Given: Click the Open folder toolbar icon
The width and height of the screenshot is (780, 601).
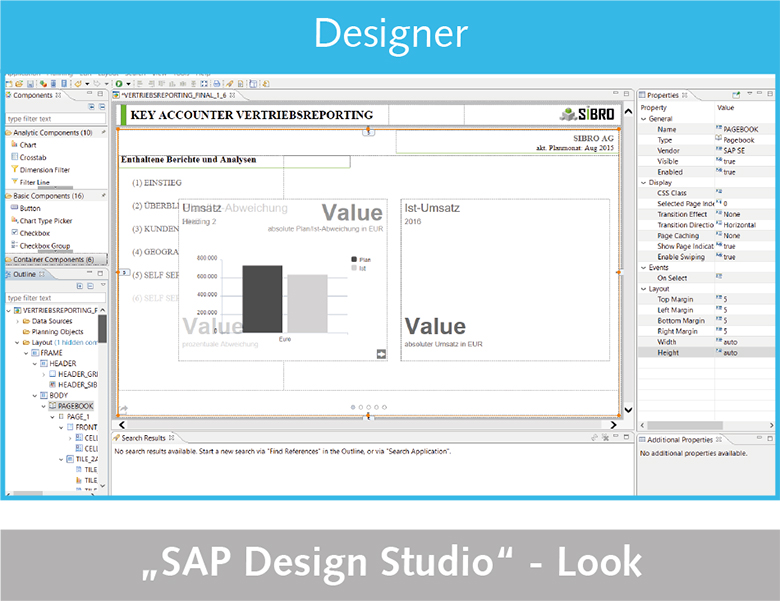Looking at the screenshot, I should click(x=19, y=84).
